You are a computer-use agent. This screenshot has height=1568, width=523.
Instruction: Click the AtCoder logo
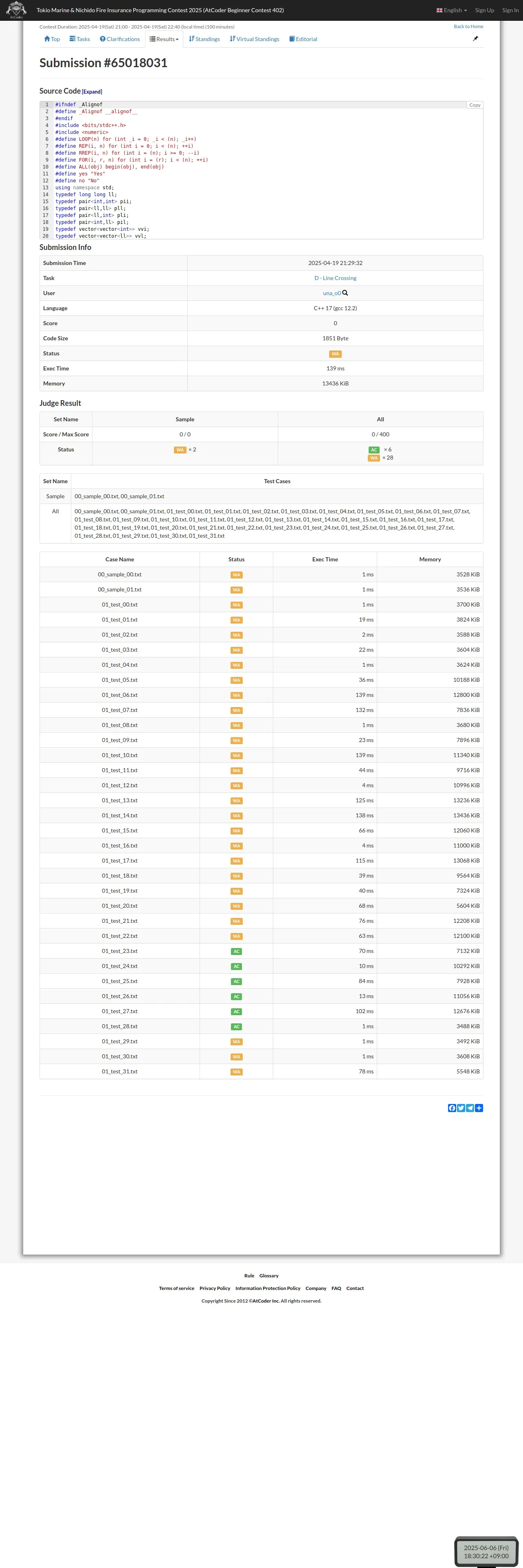coord(16,10)
